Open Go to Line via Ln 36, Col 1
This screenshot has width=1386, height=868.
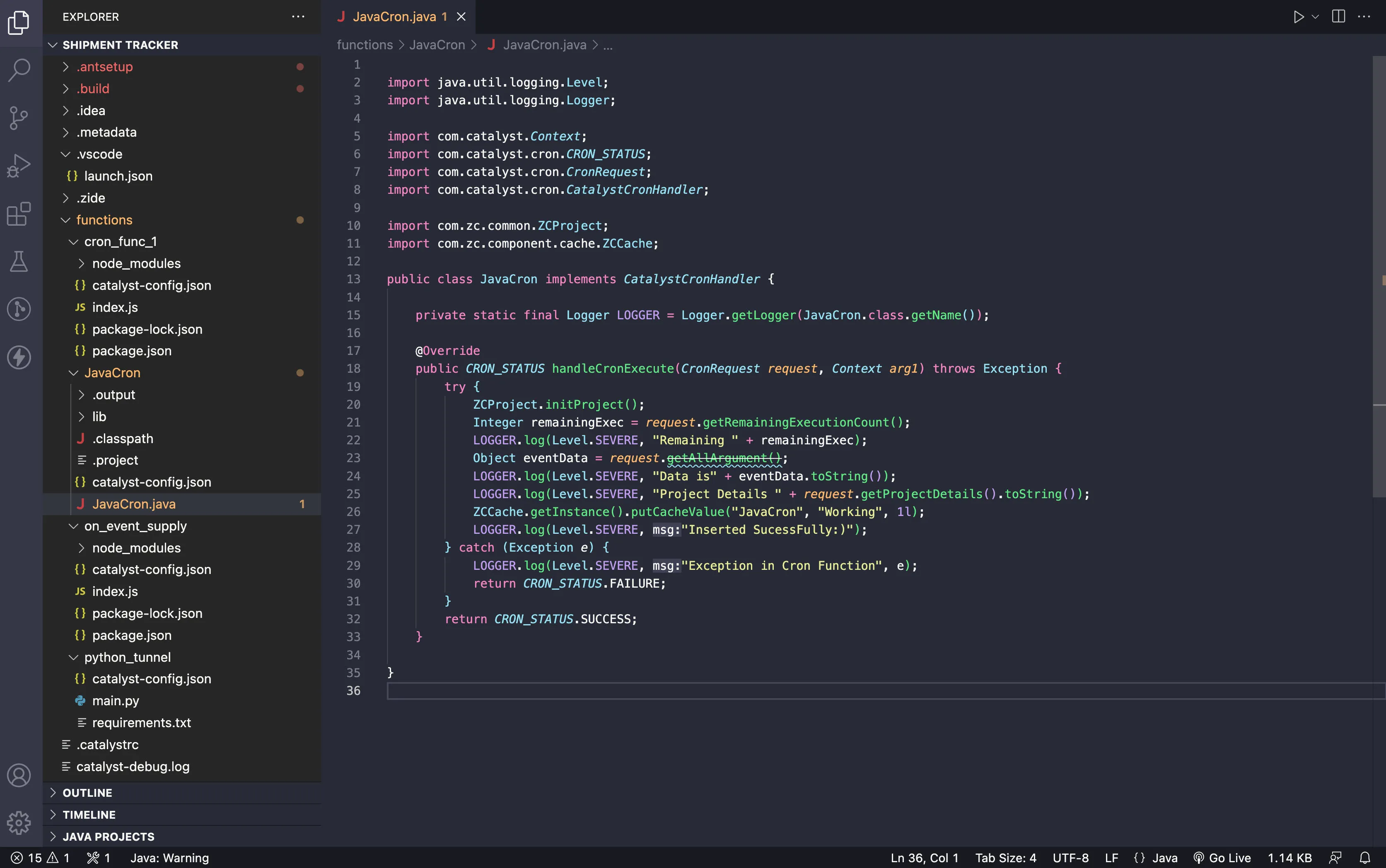pyautogui.click(x=925, y=858)
